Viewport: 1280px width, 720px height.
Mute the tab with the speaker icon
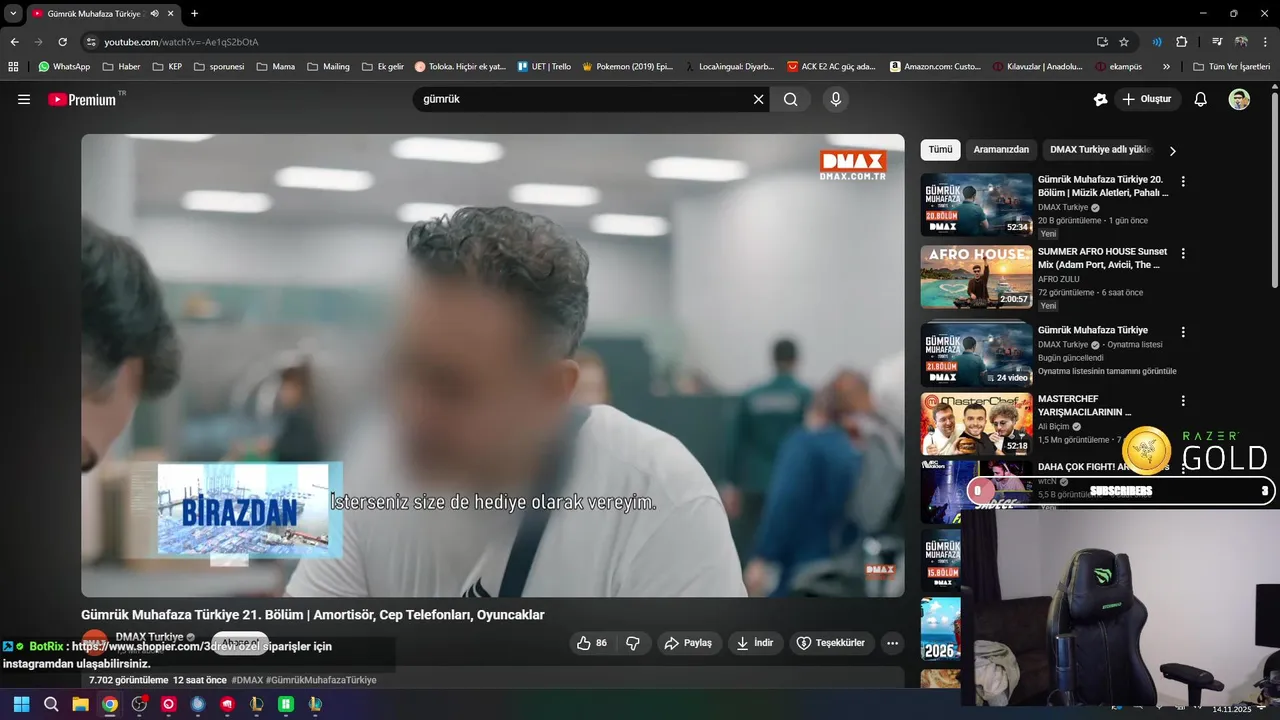click(x=155, y=13)
